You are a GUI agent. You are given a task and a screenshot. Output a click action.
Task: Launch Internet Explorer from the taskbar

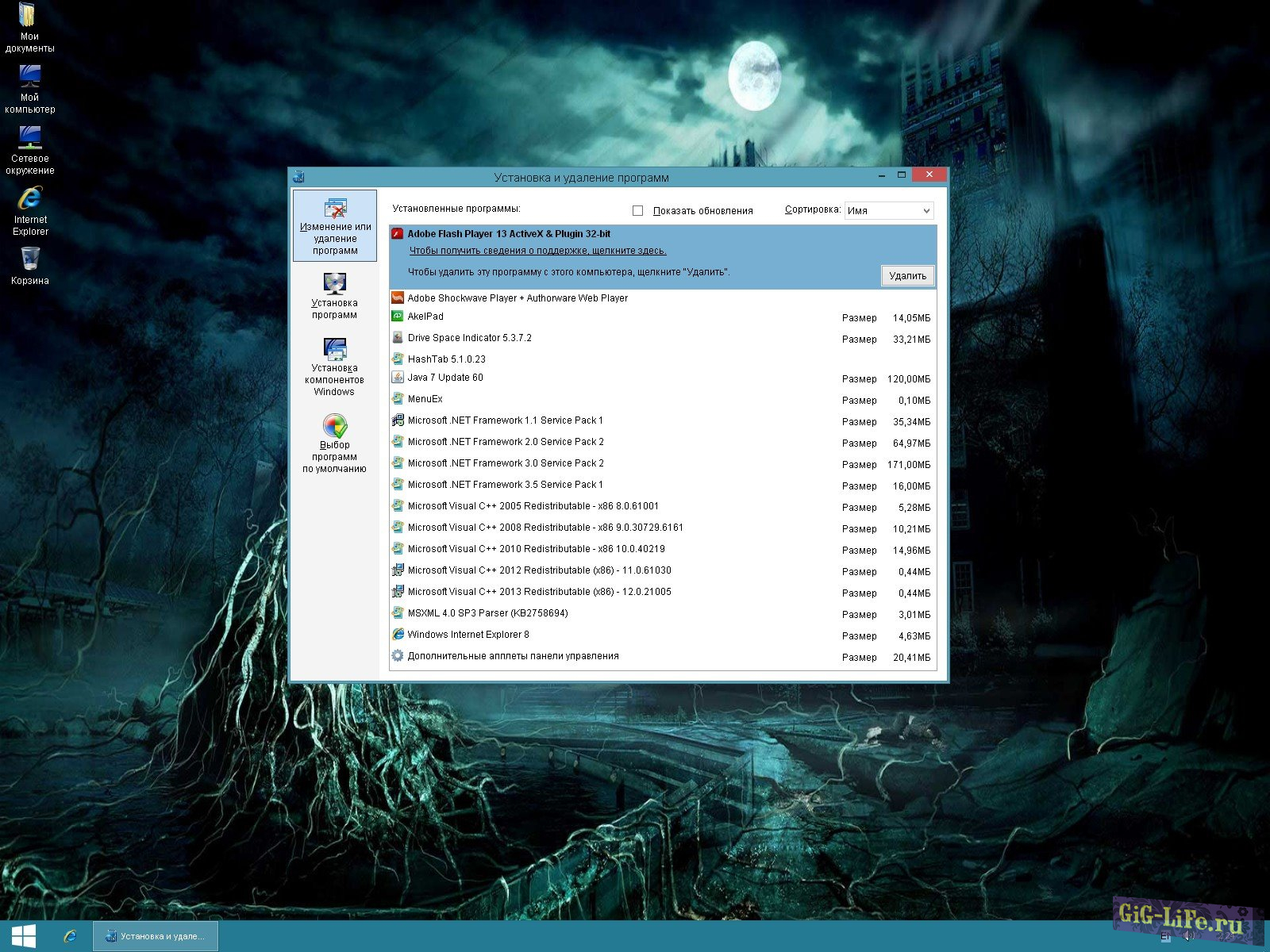pyautogui.click(x=70, y=936)
